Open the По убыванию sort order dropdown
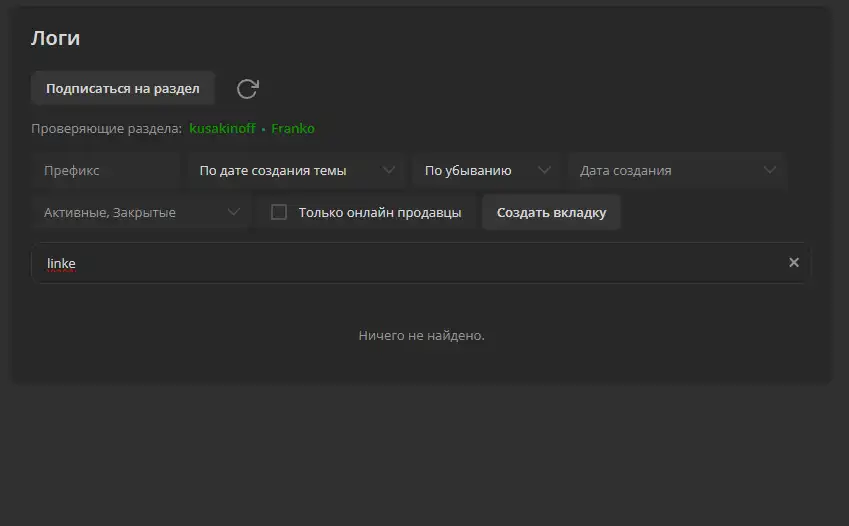Screen dimensions: 849x526 486,171
